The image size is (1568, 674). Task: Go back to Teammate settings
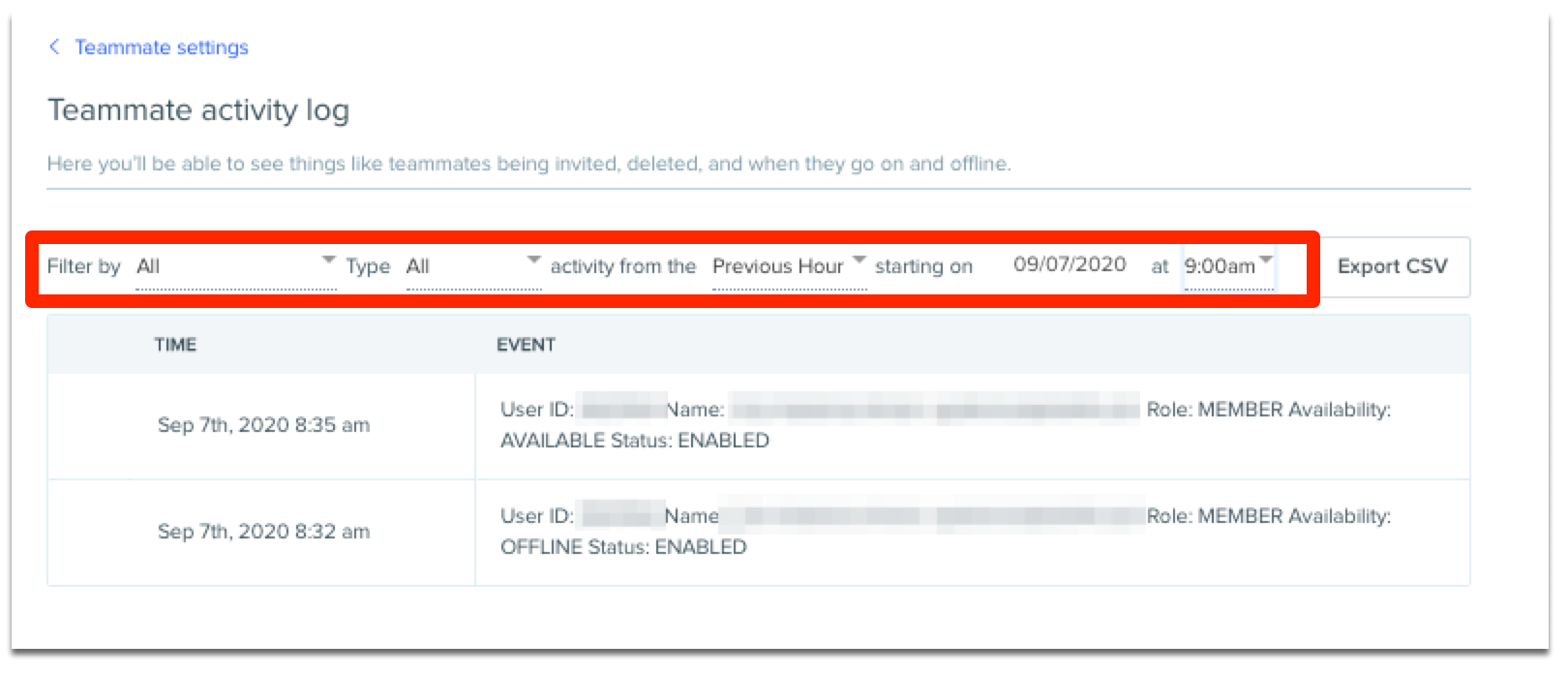(x=162, y=47)
